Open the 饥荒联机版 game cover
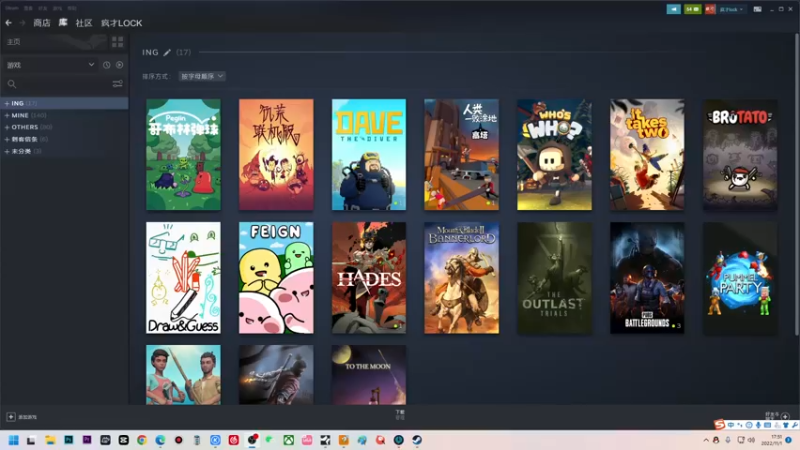Viewport: 800px width, 450px height. [276, 155]
